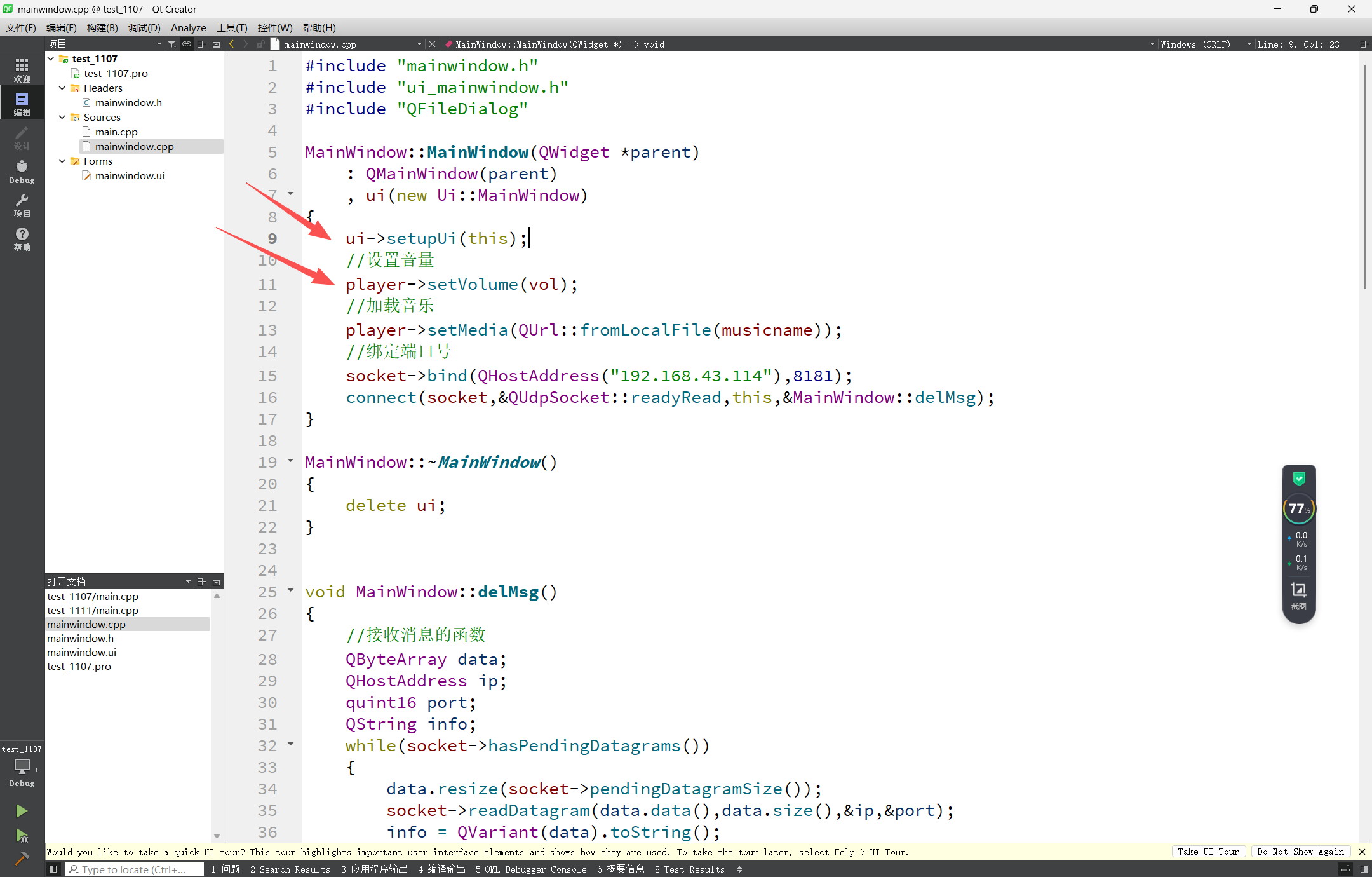Click the Type to locate search field
The width and height of the screenshot is (1372, 877).
point(135,869)
